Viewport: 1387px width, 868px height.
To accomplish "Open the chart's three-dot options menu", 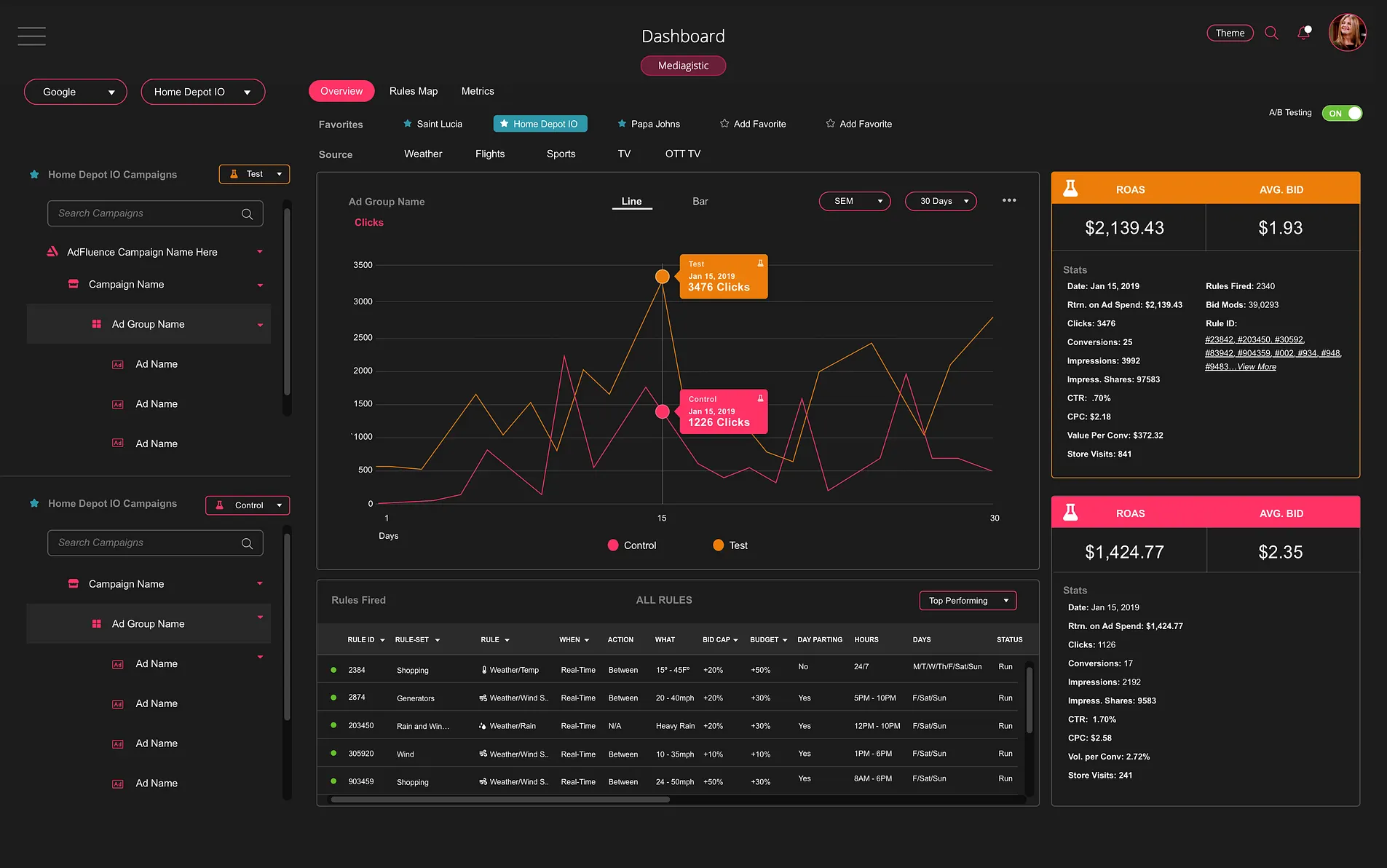I will click(1009, 201).
